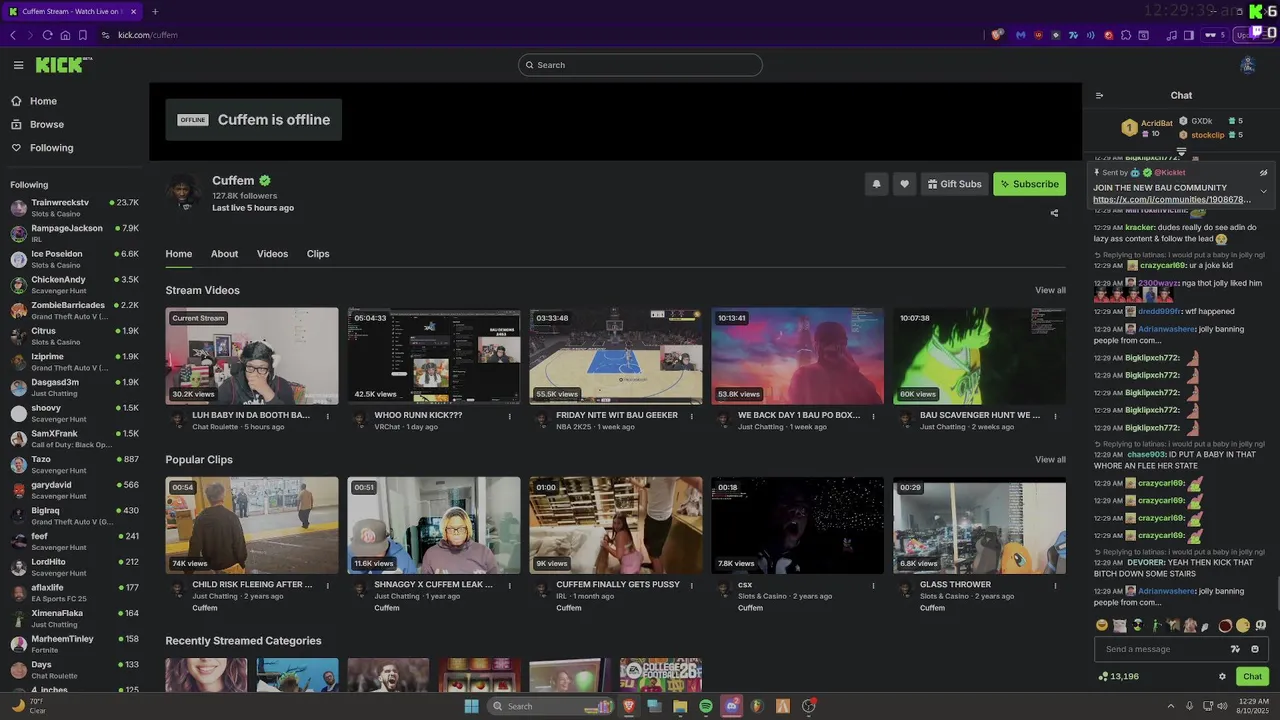Screen dimensions: 1280x720
Task: Open Windows Start menu
Action: point(471,706)
